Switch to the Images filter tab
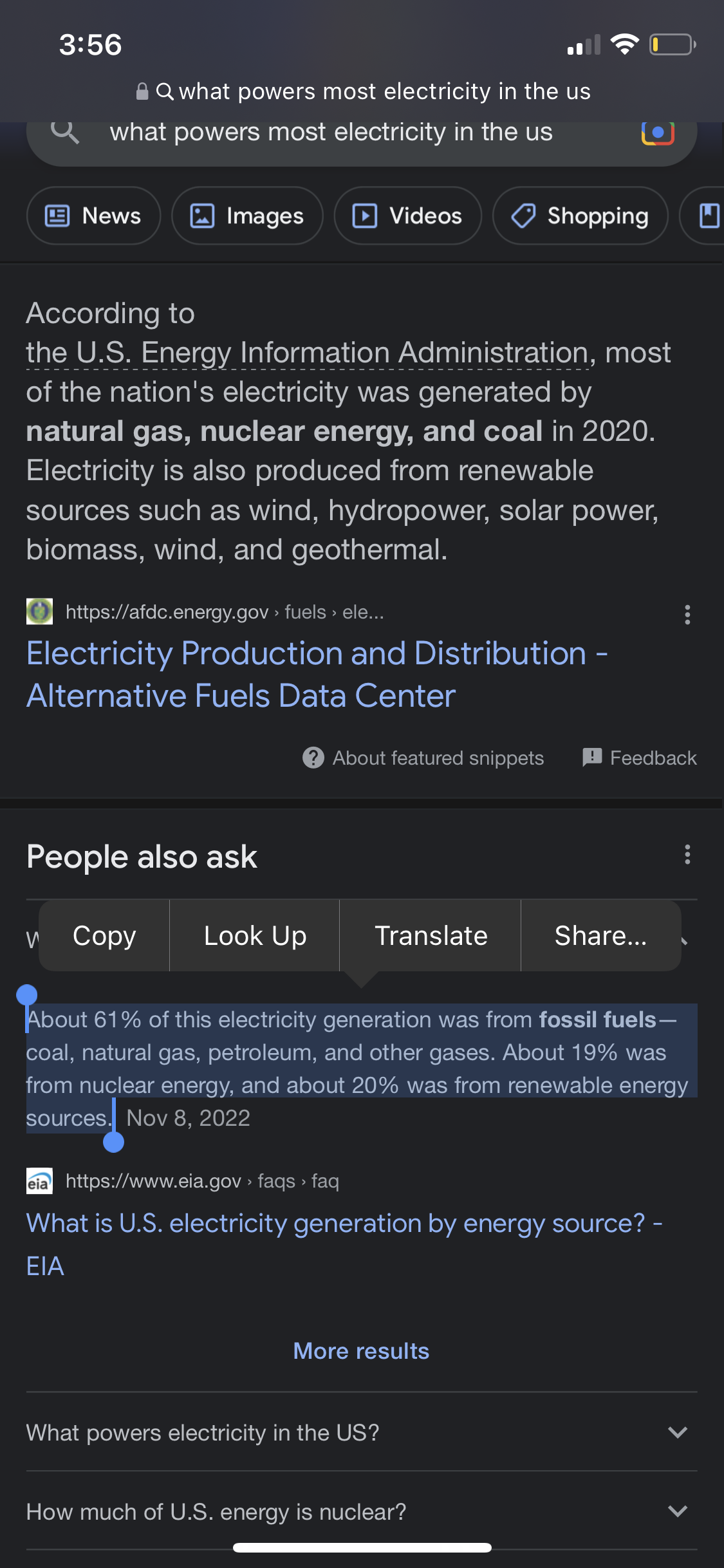Screen dimensions: 724x1568 [247, 216]
